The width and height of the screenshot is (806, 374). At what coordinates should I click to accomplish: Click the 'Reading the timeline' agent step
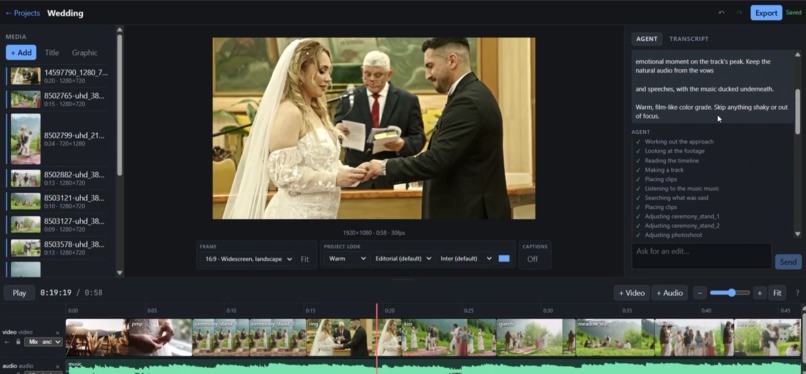pos(671,160)
